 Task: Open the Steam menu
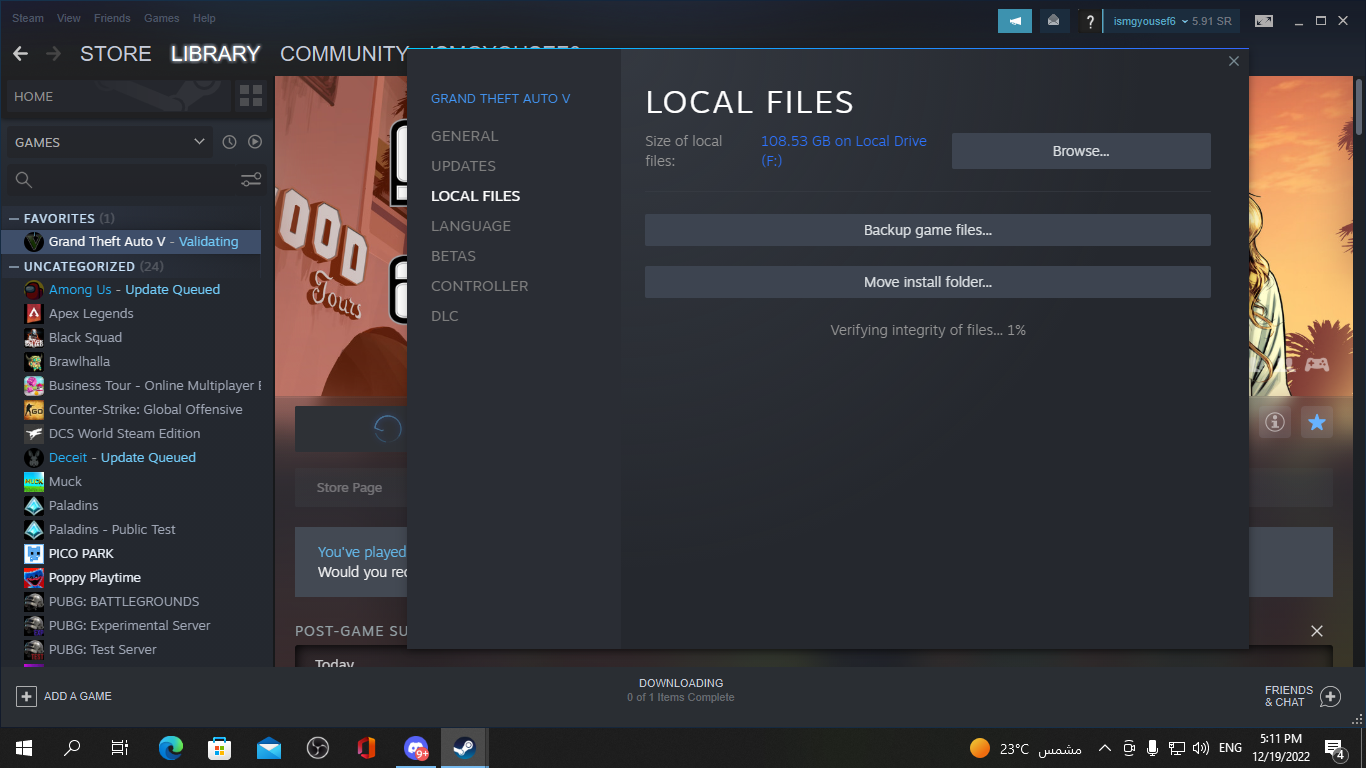tap(28, 18)
